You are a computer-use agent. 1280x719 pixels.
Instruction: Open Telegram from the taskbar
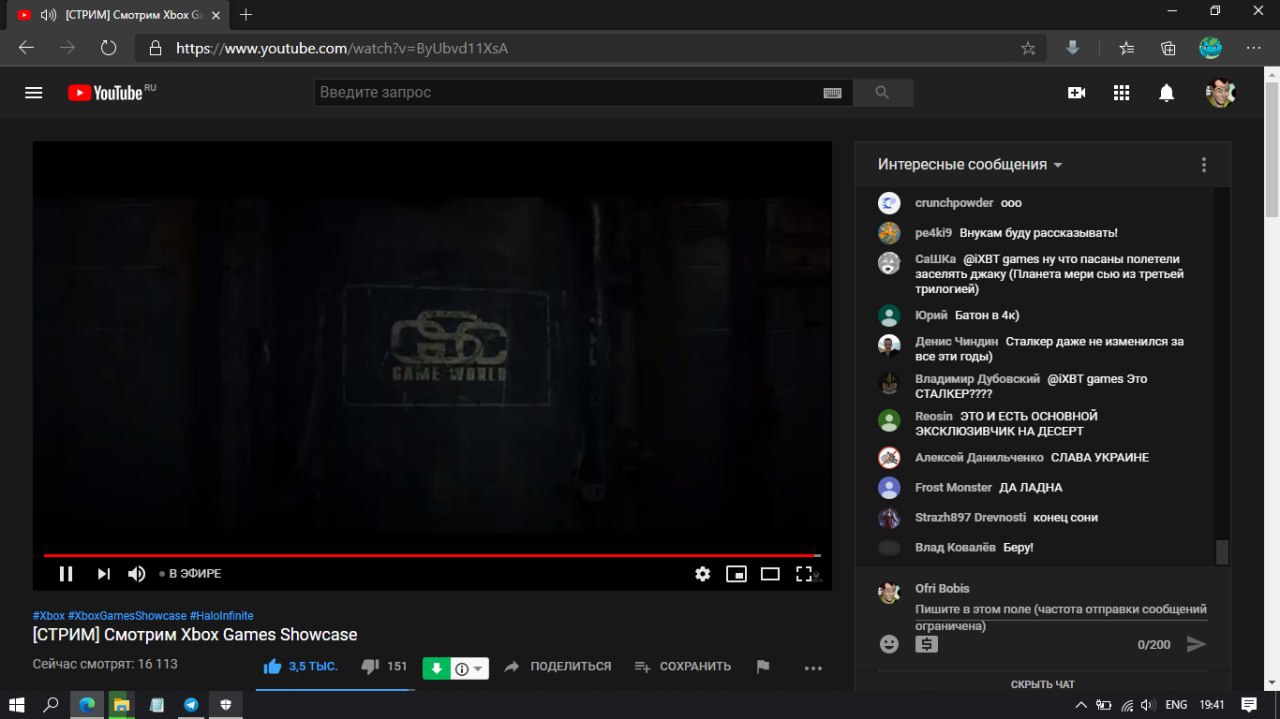191,705
